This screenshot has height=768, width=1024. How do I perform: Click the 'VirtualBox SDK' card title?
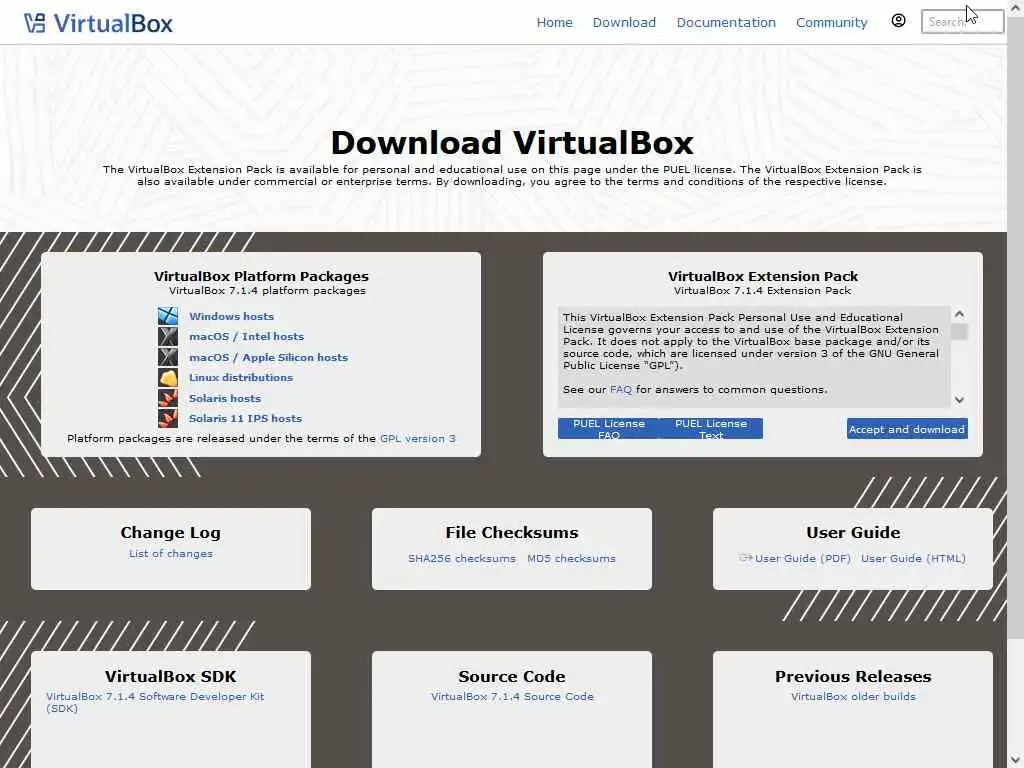point(170,676)
